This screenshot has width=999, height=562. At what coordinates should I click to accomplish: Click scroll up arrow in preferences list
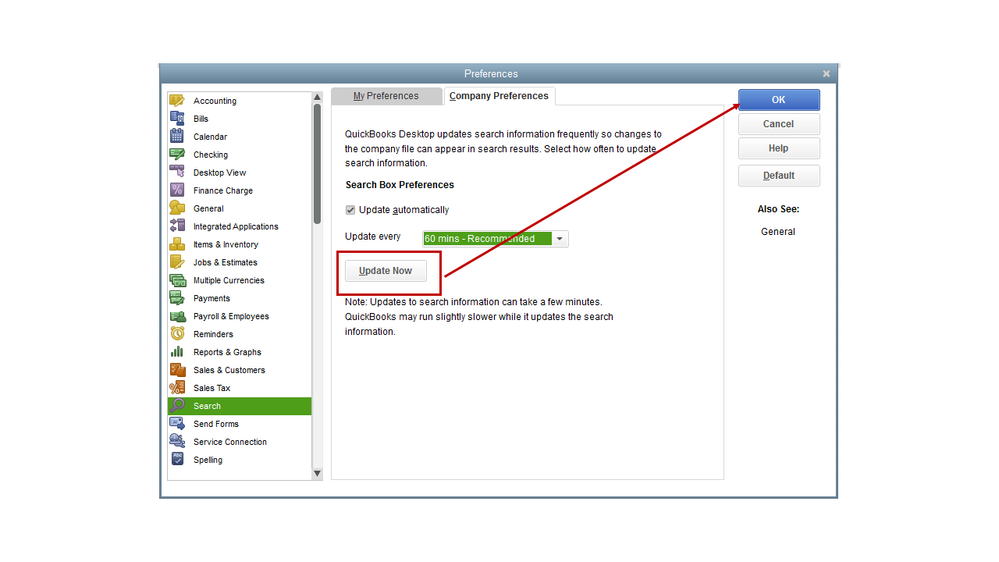317,97
